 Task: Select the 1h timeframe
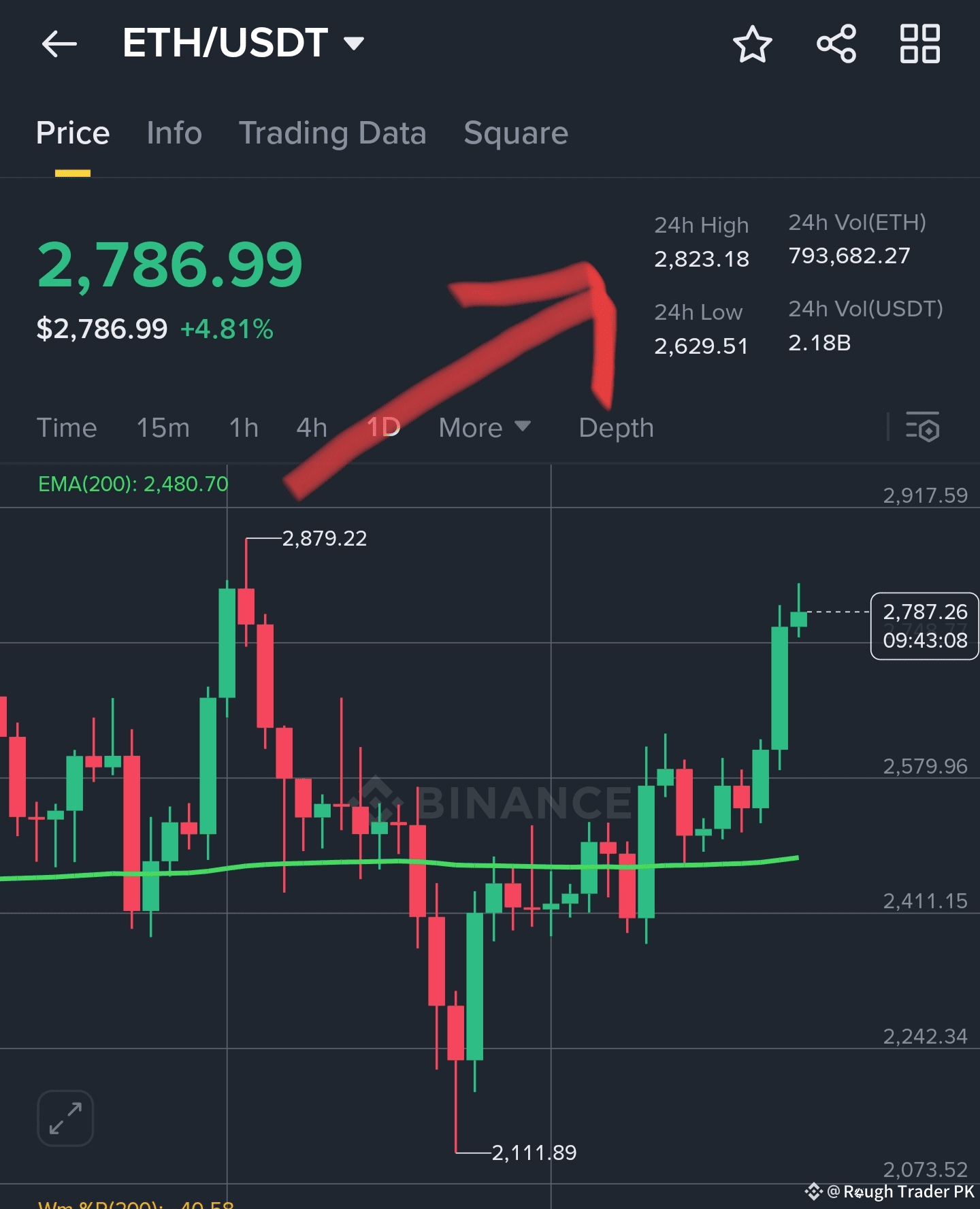(x=244, y=428)
